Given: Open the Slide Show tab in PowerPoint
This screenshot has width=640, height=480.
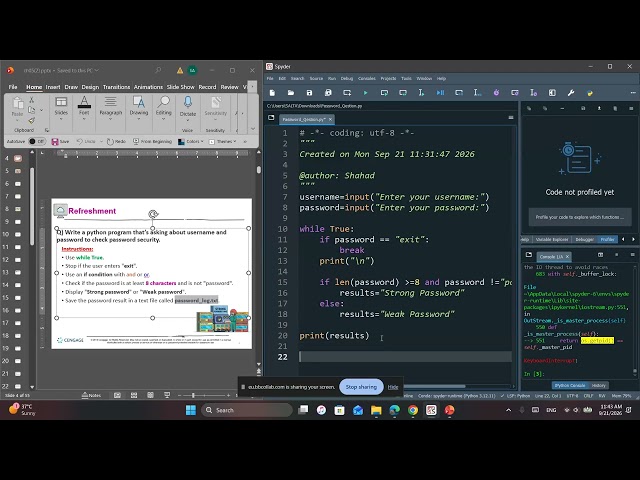Looking at the screenshot, I should click(180, 87).
